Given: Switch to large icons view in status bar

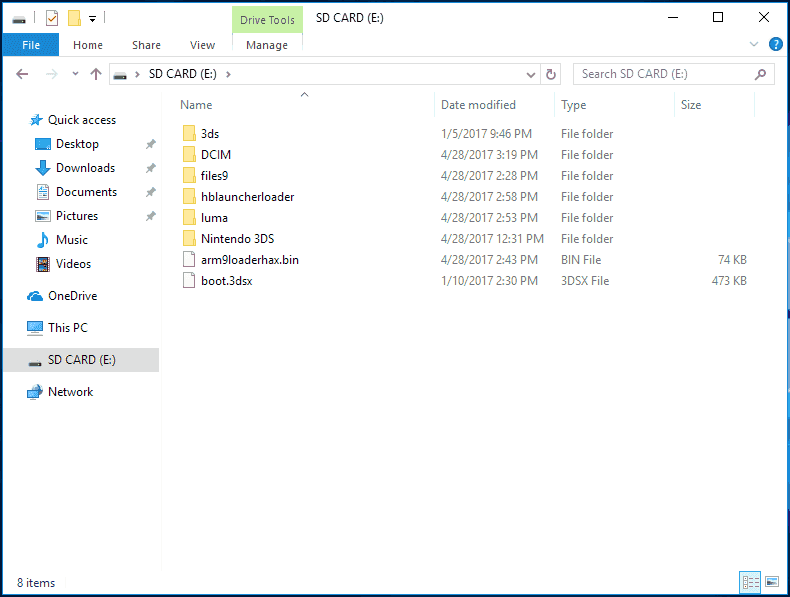Looking at the screenshot, I should 772,582.
